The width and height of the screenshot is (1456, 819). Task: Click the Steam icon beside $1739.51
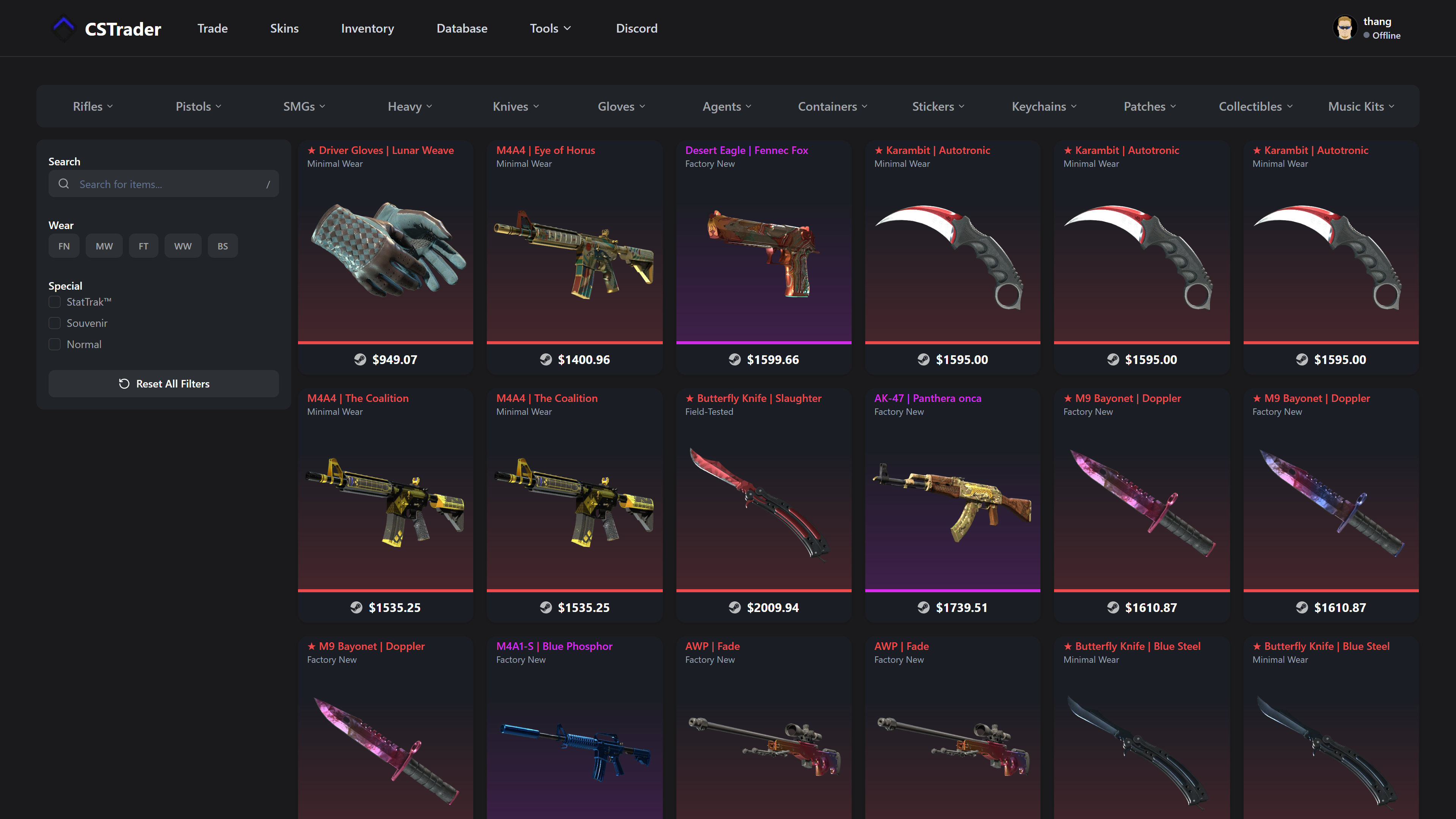click(923, 607)
